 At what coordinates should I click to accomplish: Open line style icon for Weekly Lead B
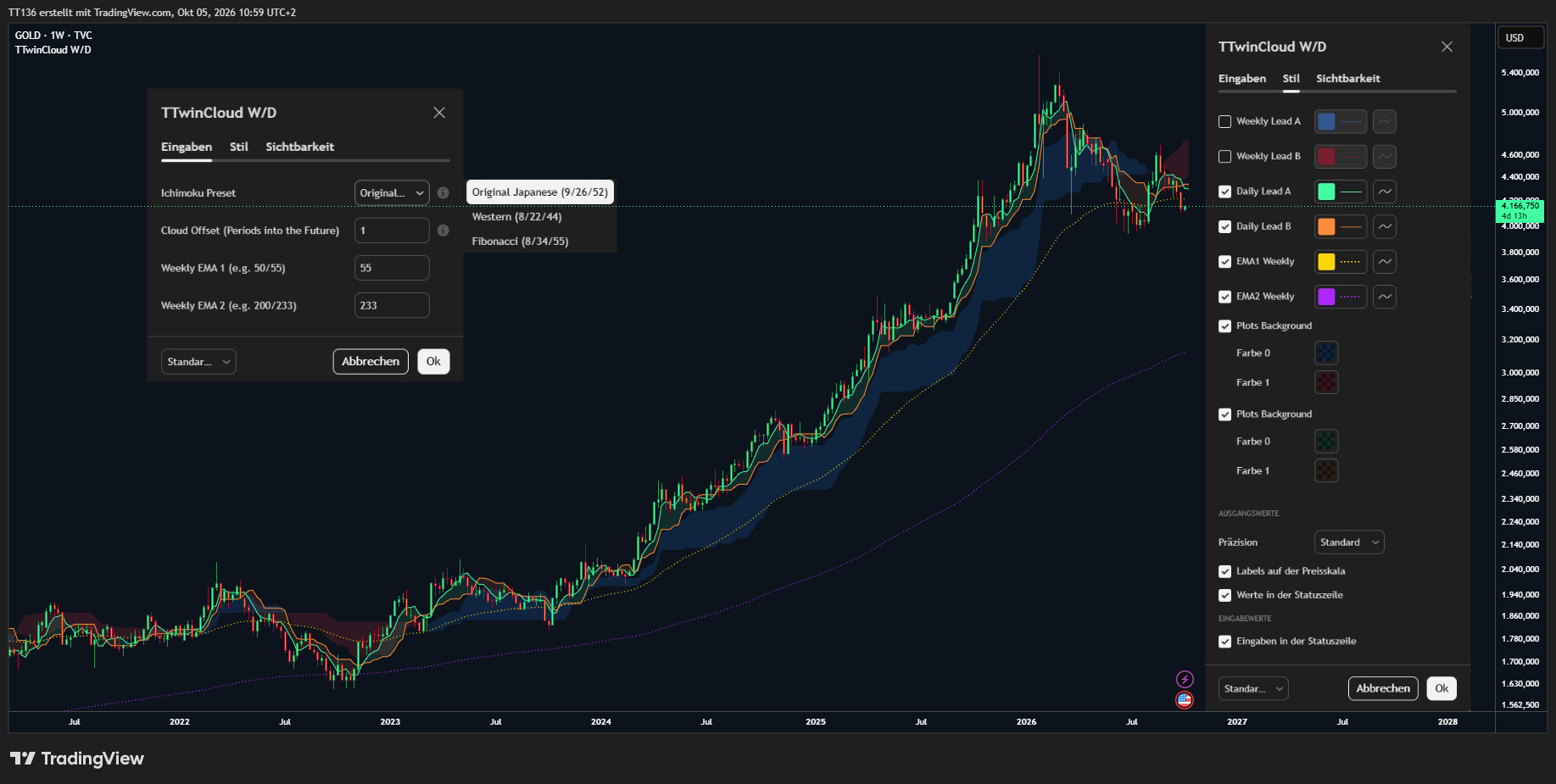pos(1384,157)
